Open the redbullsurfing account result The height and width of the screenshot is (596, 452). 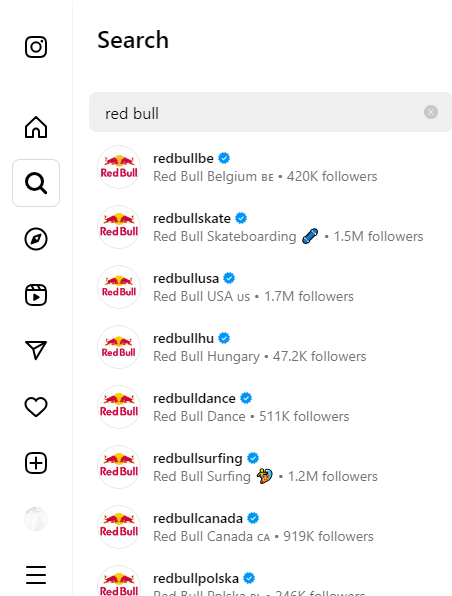click(x=271, y=467)
